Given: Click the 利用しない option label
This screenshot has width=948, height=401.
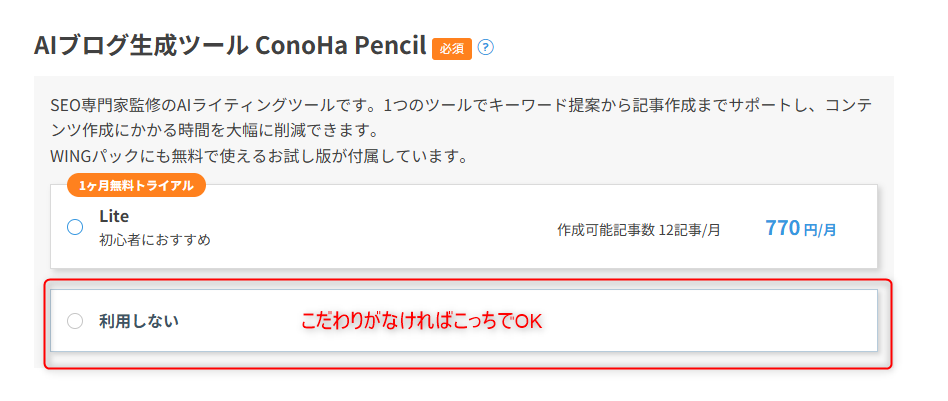Looking at the screenshot, I should pos(138,321).
